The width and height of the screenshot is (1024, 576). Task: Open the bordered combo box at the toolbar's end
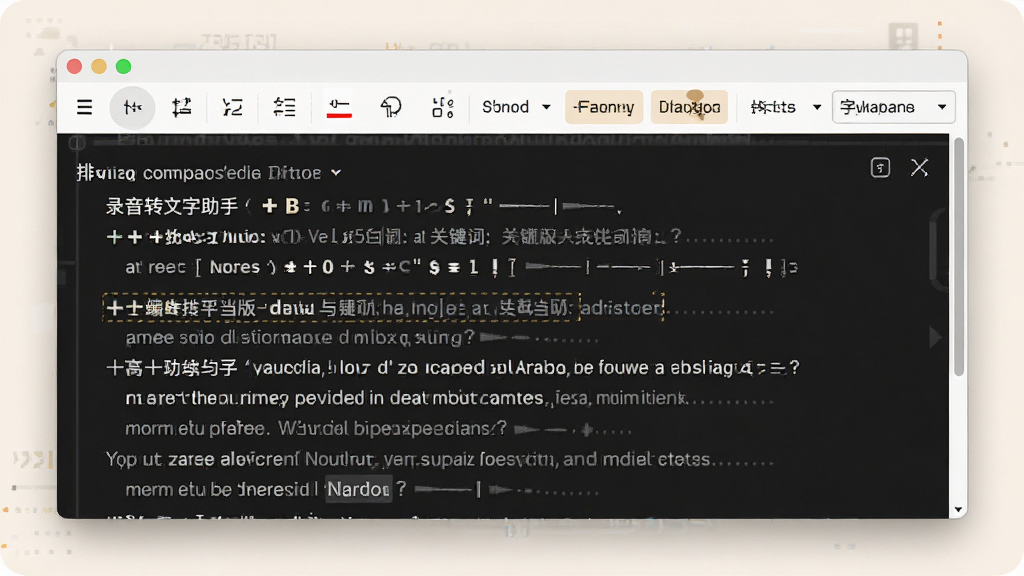click(893, 107)
